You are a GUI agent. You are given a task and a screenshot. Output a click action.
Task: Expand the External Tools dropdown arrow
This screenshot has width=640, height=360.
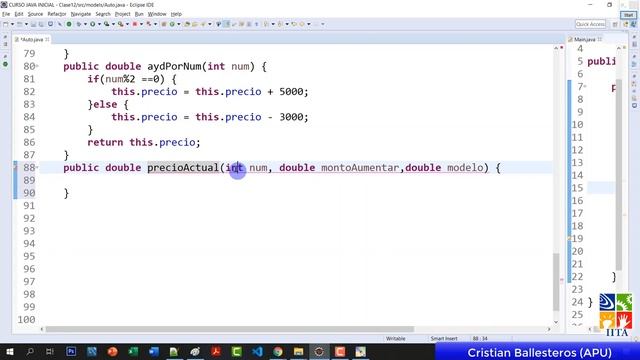[x=127, y=24]
